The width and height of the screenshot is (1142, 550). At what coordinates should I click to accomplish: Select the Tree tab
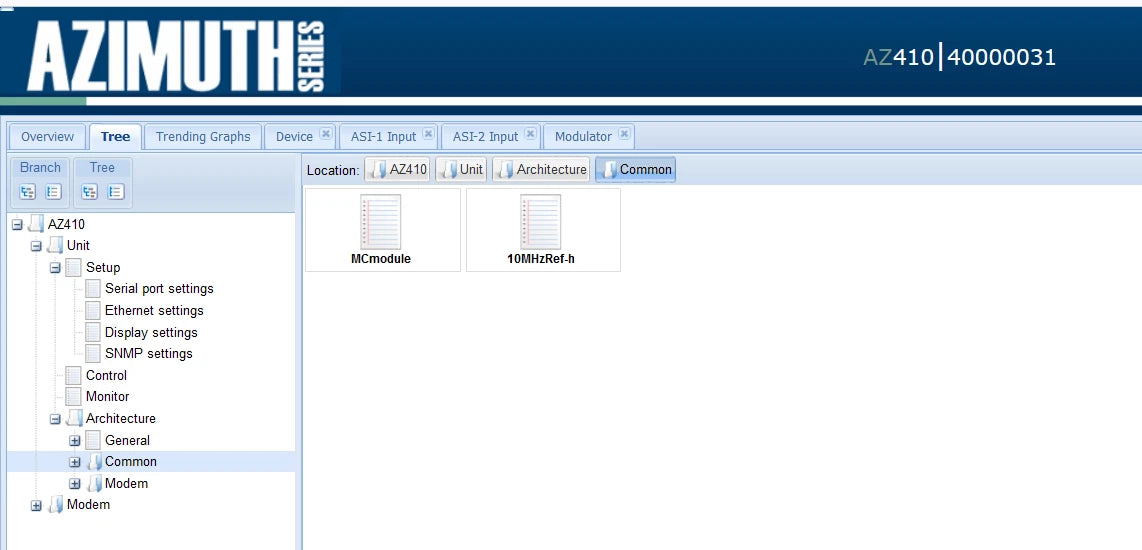click(x=115, y=136)
